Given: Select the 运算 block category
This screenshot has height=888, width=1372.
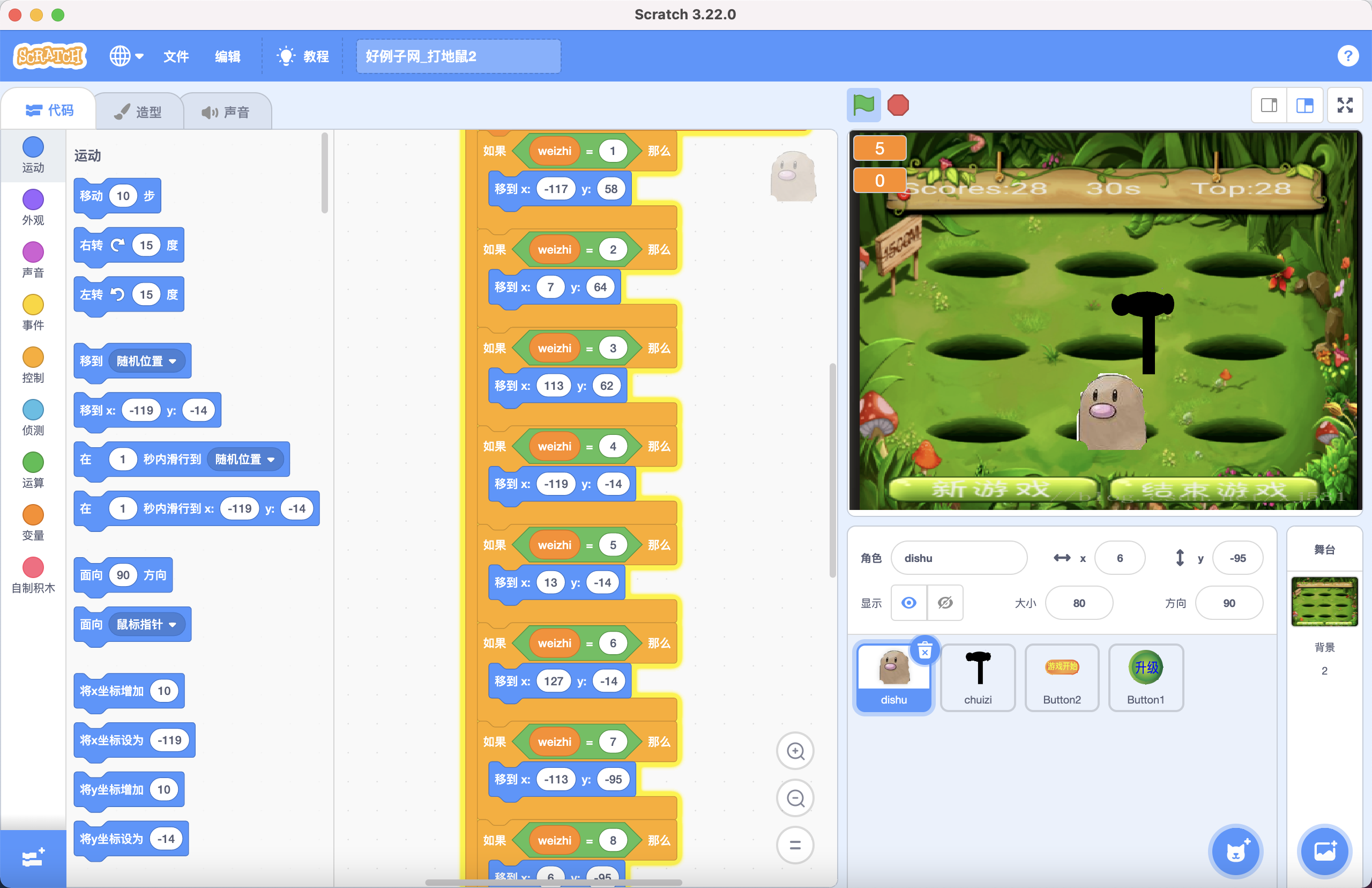Looking at the screenshot, I should tap(33, 469).
